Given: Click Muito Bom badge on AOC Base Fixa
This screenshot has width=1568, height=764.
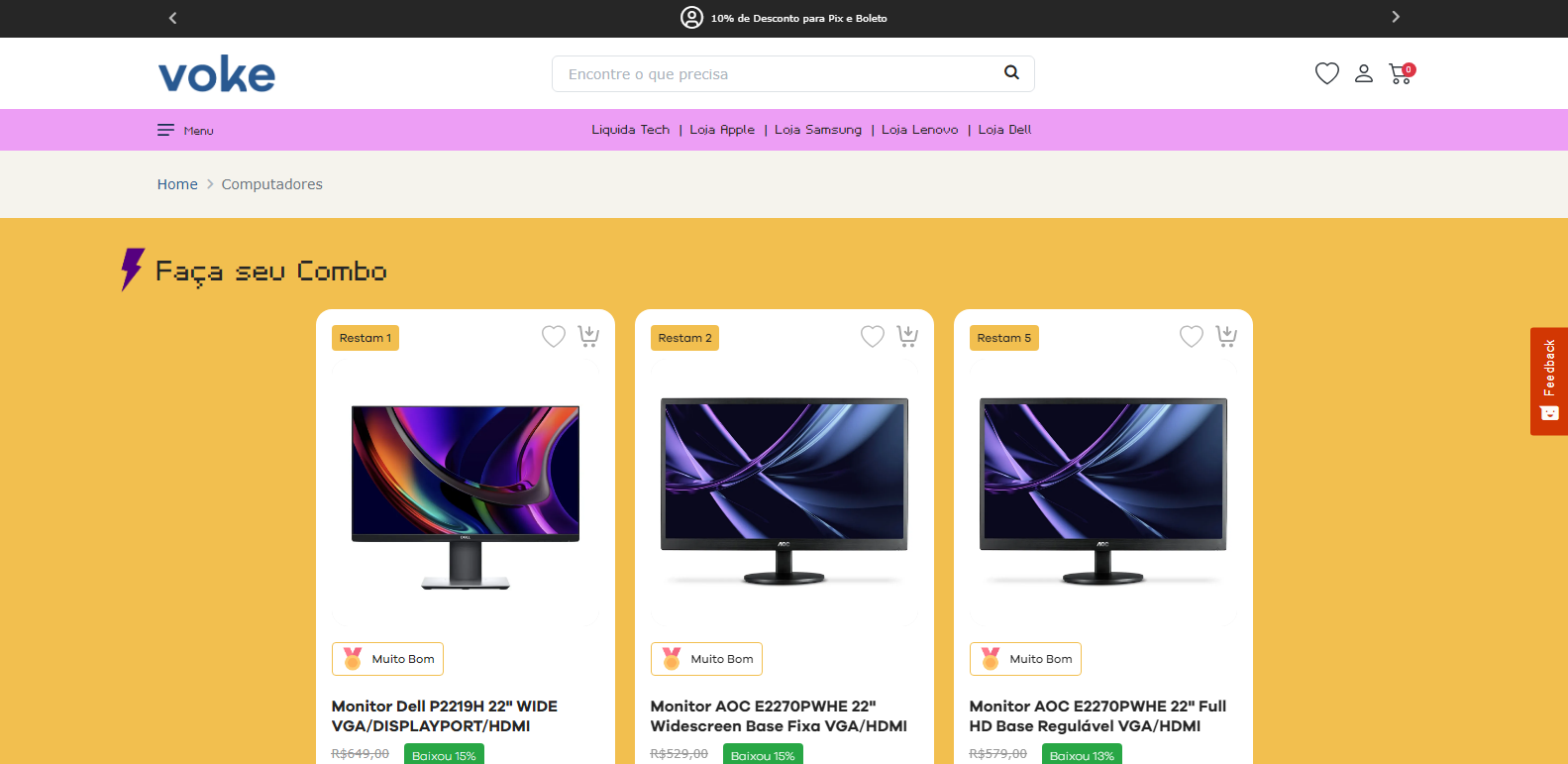Looking at the screenshot, I should (706, 659).
